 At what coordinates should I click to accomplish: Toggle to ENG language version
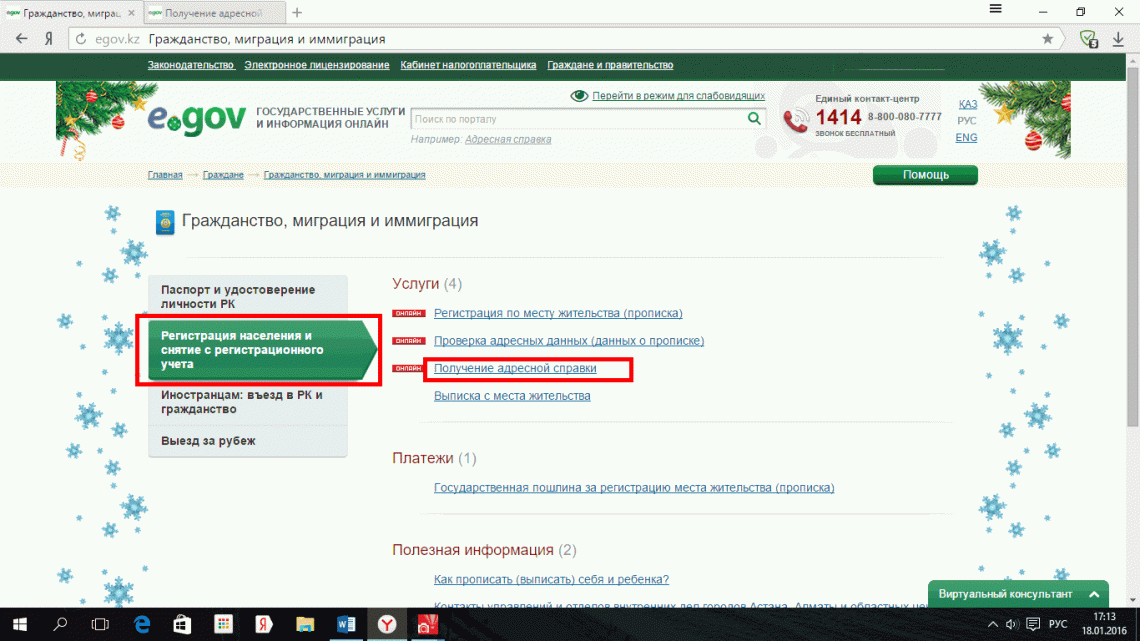coord(965,137)
